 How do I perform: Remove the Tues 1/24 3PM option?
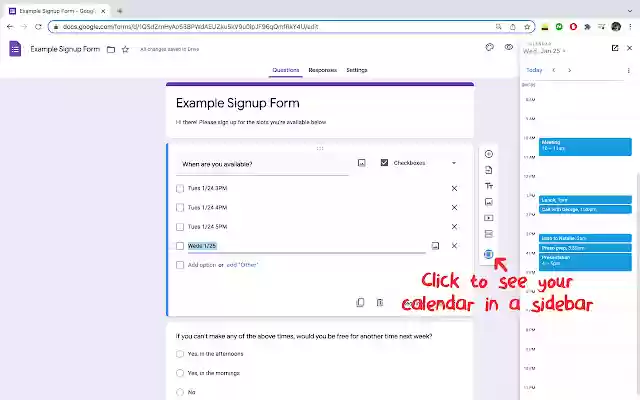click(x=454, y=188)
